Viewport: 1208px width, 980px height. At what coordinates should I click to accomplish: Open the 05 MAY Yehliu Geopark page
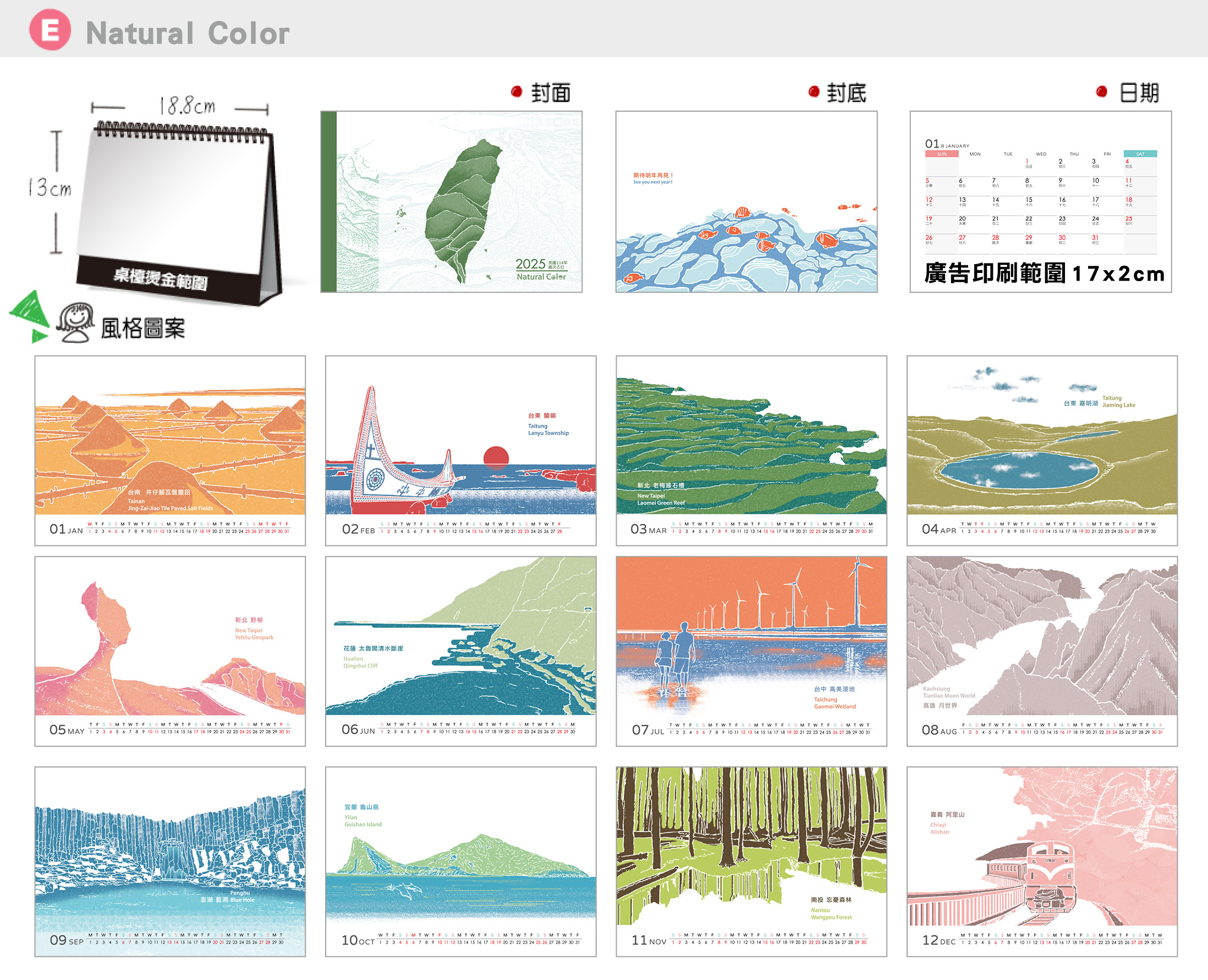click(x=170, y=651)
